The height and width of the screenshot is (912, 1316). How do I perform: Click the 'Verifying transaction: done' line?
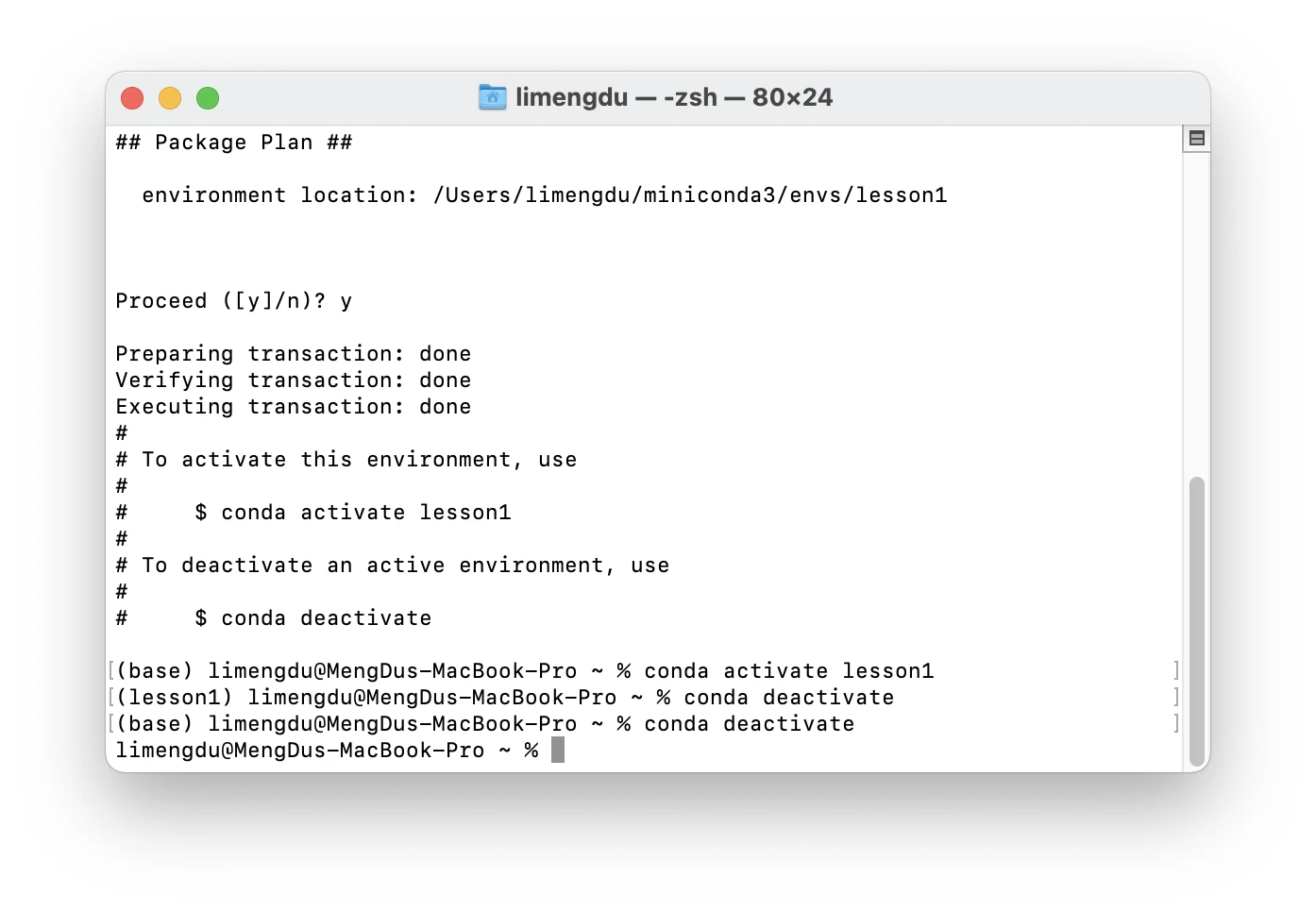293,380
